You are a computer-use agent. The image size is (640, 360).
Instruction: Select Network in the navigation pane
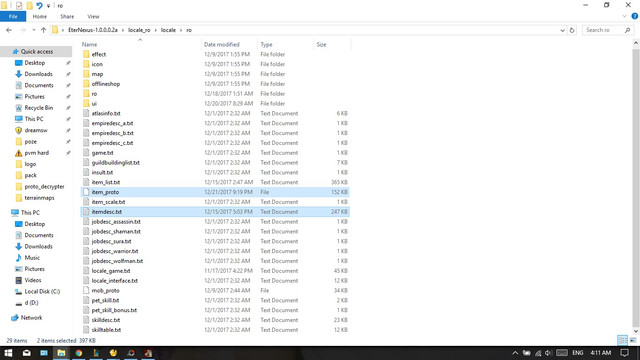[x=31, y=318]
